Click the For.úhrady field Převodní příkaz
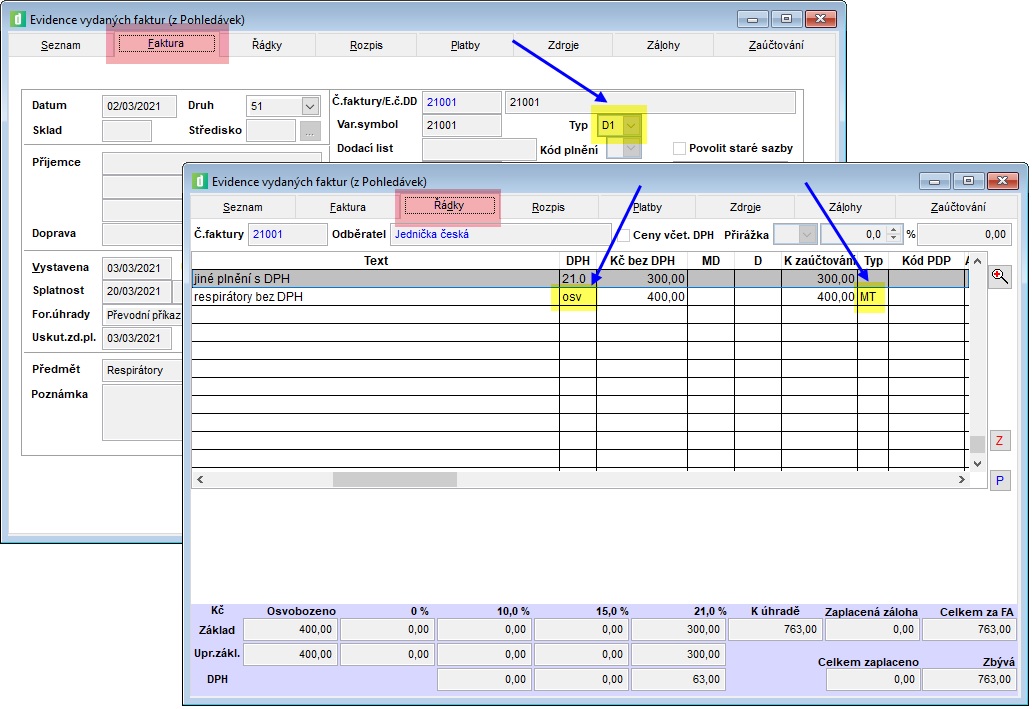Image resolution: width=1032 pixels, height=709 pixels. pos(142,315)
